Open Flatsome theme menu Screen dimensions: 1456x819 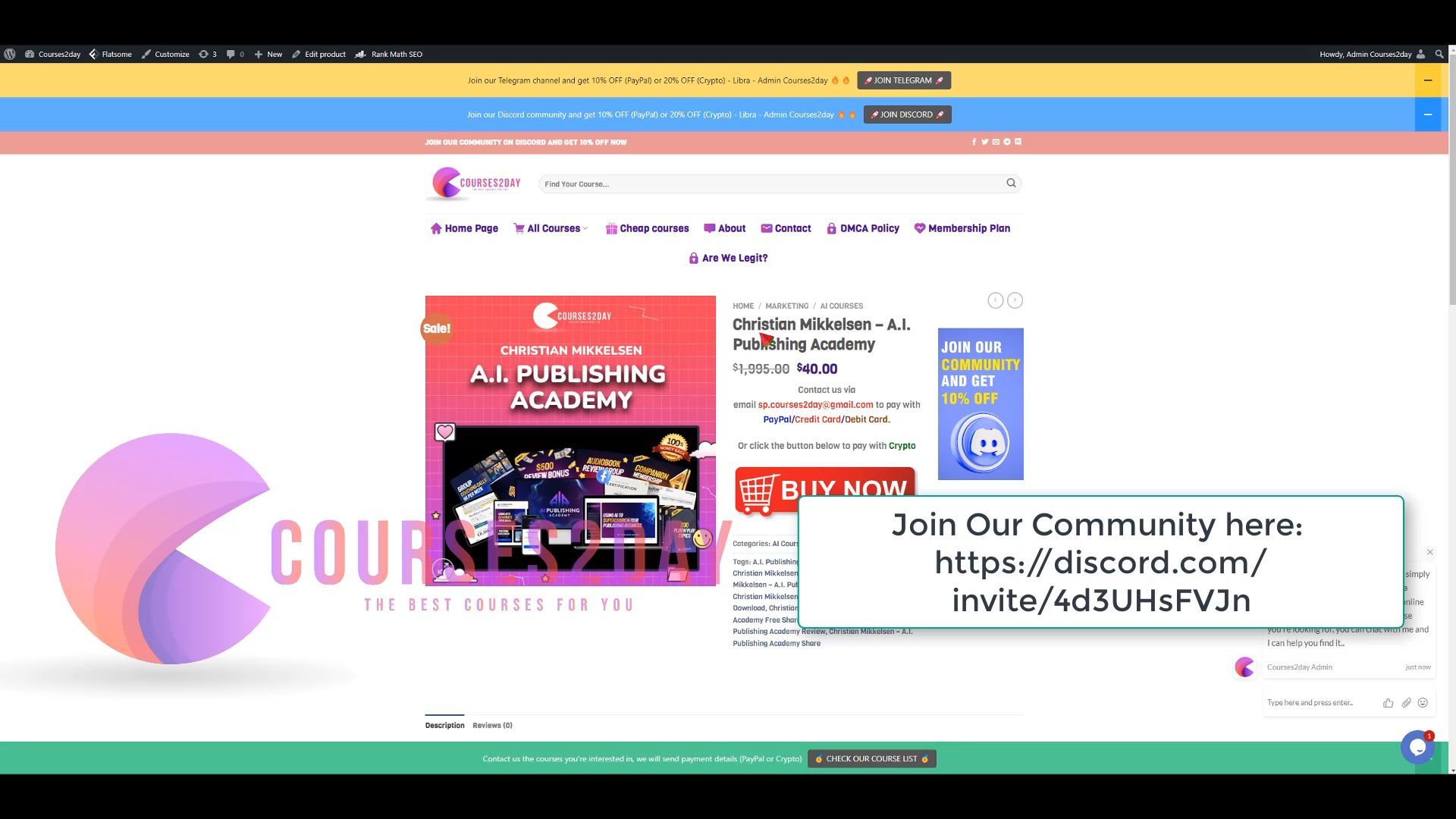coord(110,54)
